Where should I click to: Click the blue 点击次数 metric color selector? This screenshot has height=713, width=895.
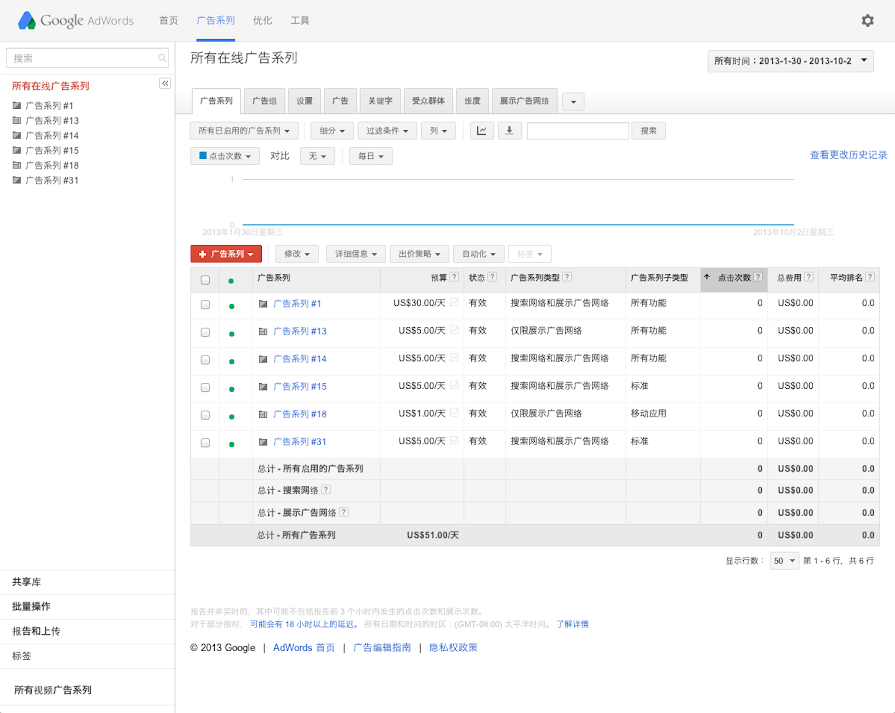tap(225, 156)
